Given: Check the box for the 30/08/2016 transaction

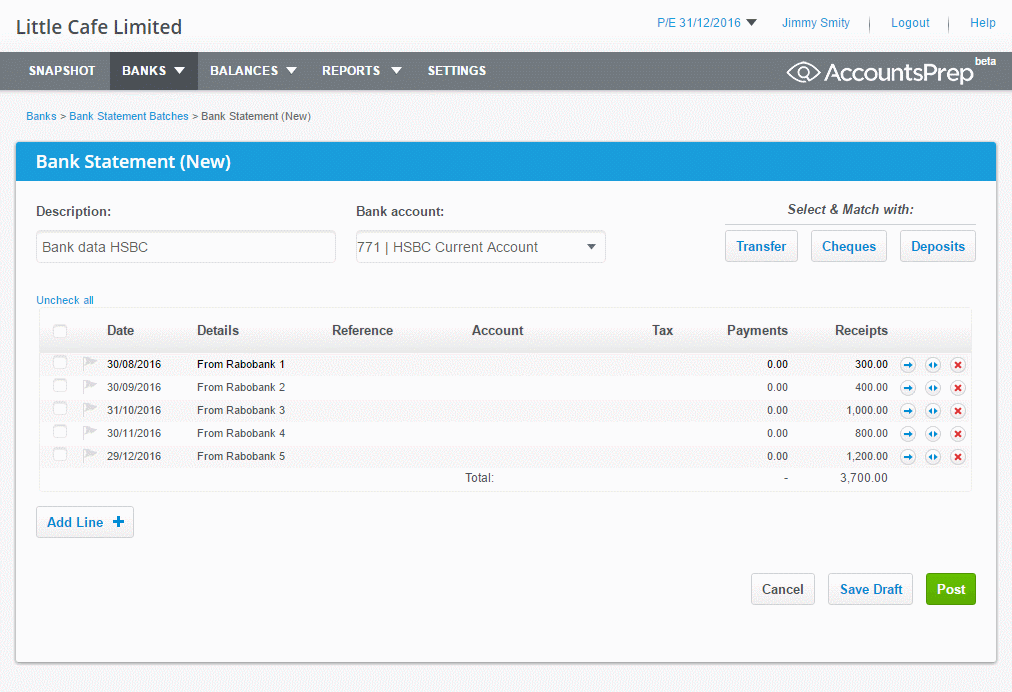Looking at the screenshot, I should pos(60,362).
